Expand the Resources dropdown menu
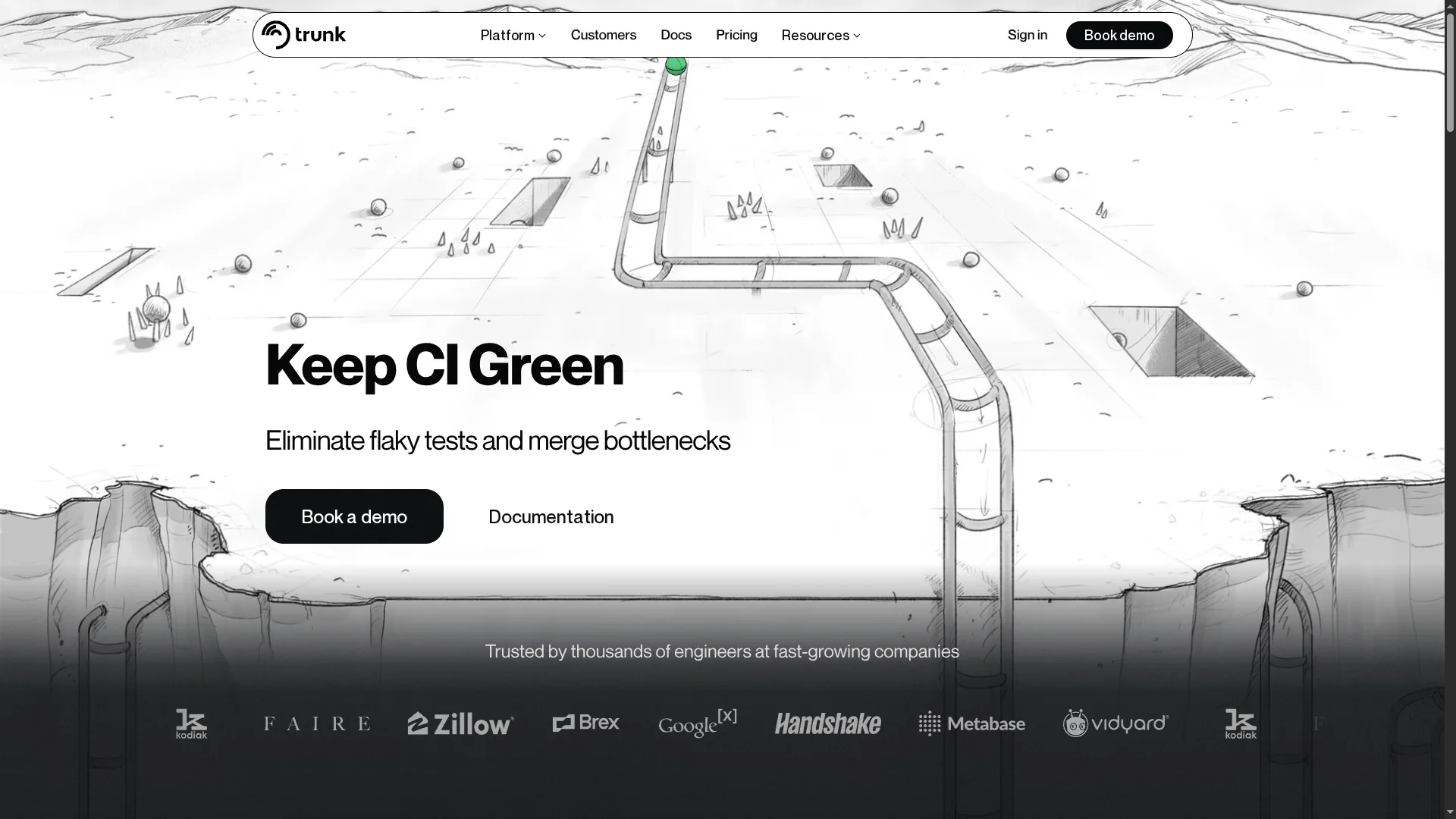Viewport: 1456px width, 819px height. point(821,35)
